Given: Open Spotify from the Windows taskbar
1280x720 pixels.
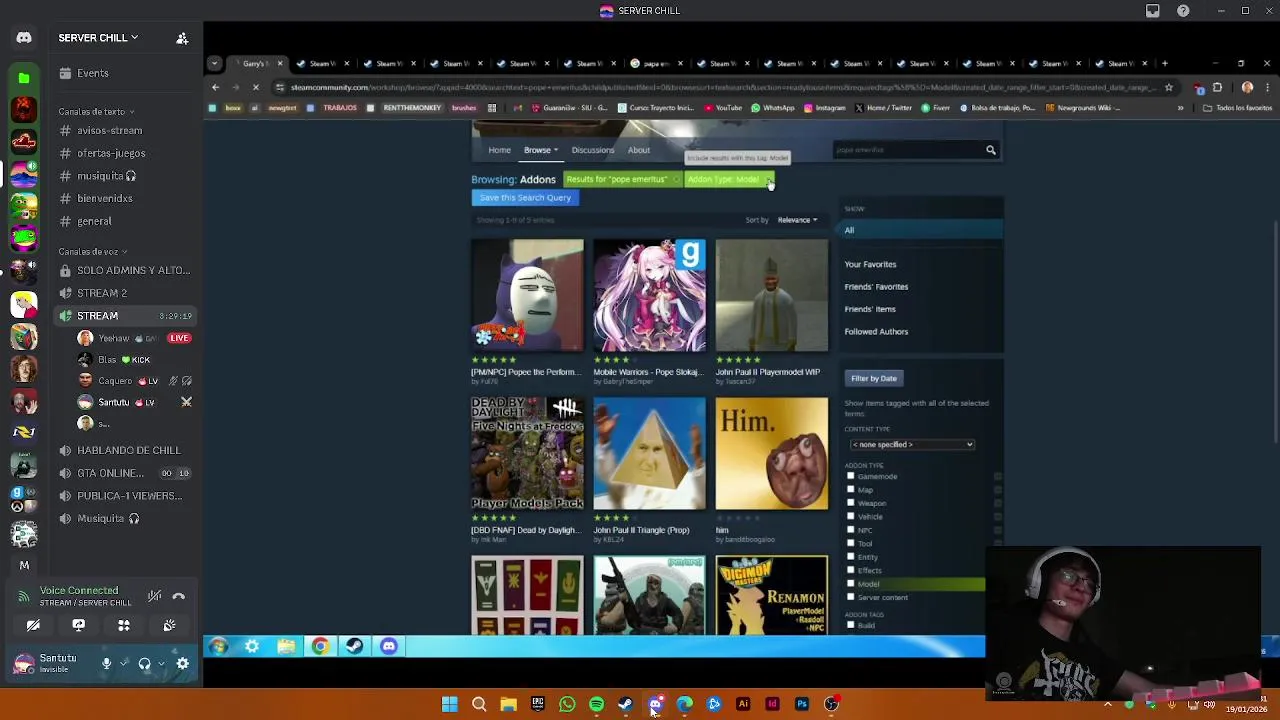Looking at the screenshot, I should pos(596,704).
